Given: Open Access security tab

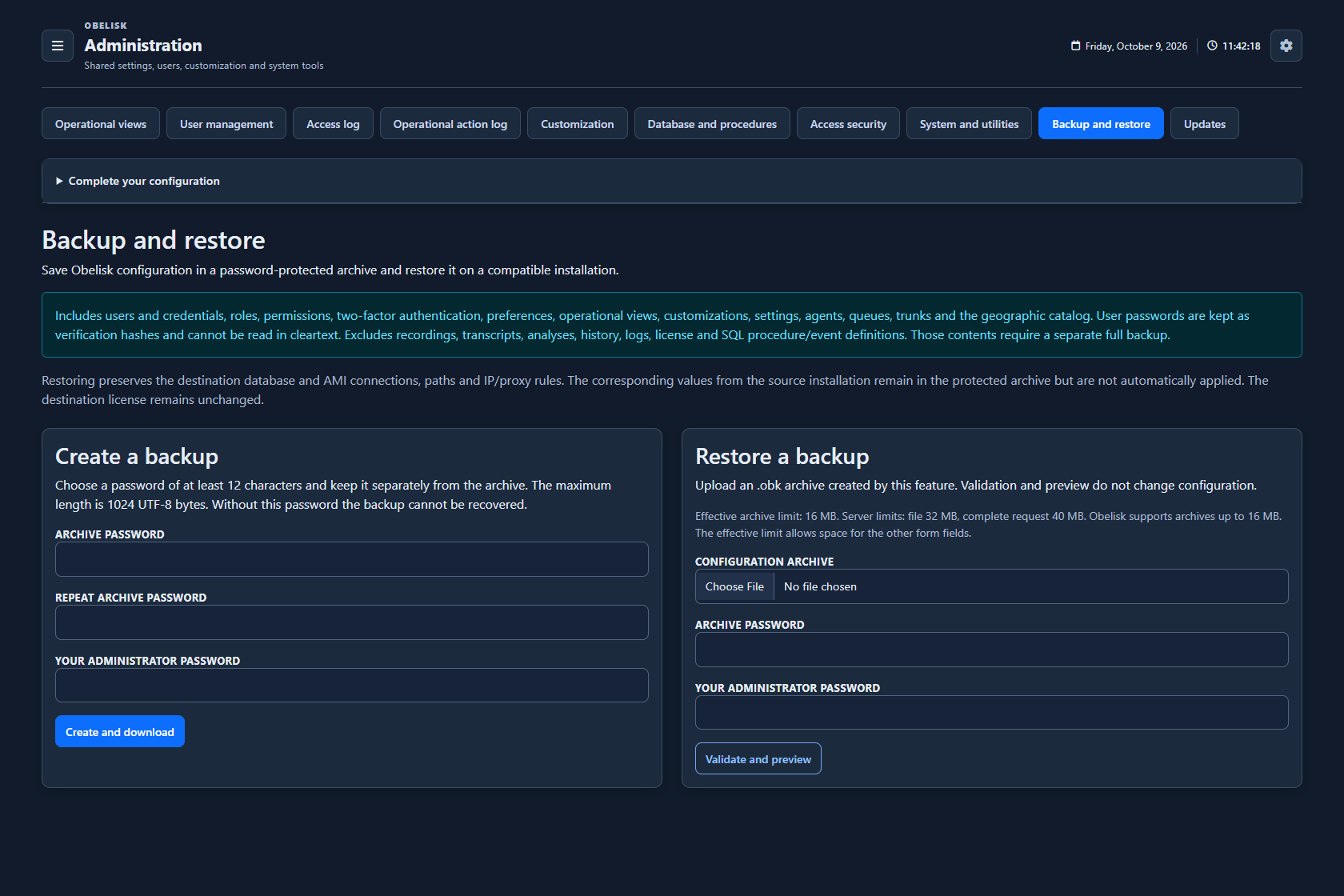Looking at the screenshot, I should coord(848,124).
